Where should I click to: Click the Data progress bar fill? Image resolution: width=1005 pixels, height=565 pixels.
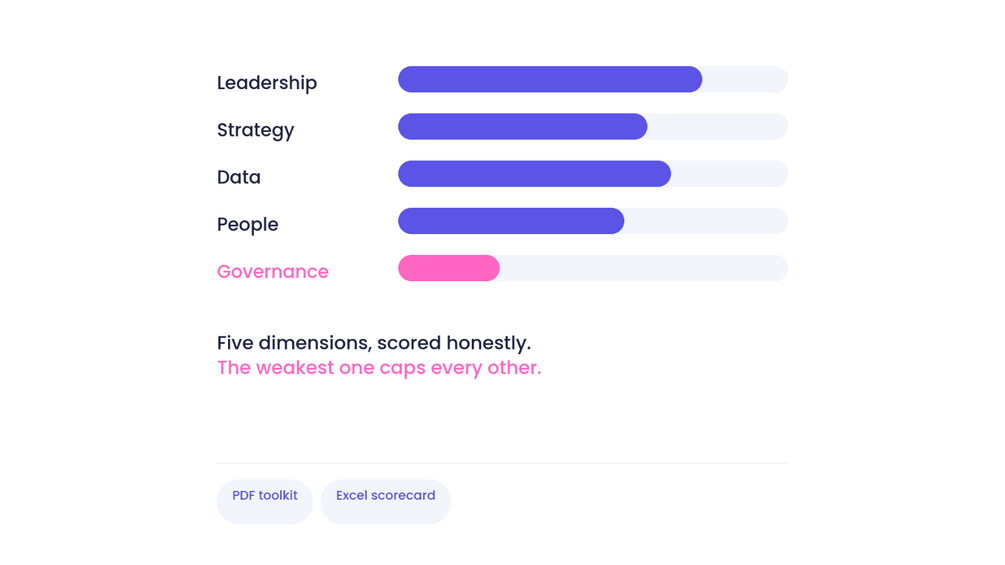(535, 174)
